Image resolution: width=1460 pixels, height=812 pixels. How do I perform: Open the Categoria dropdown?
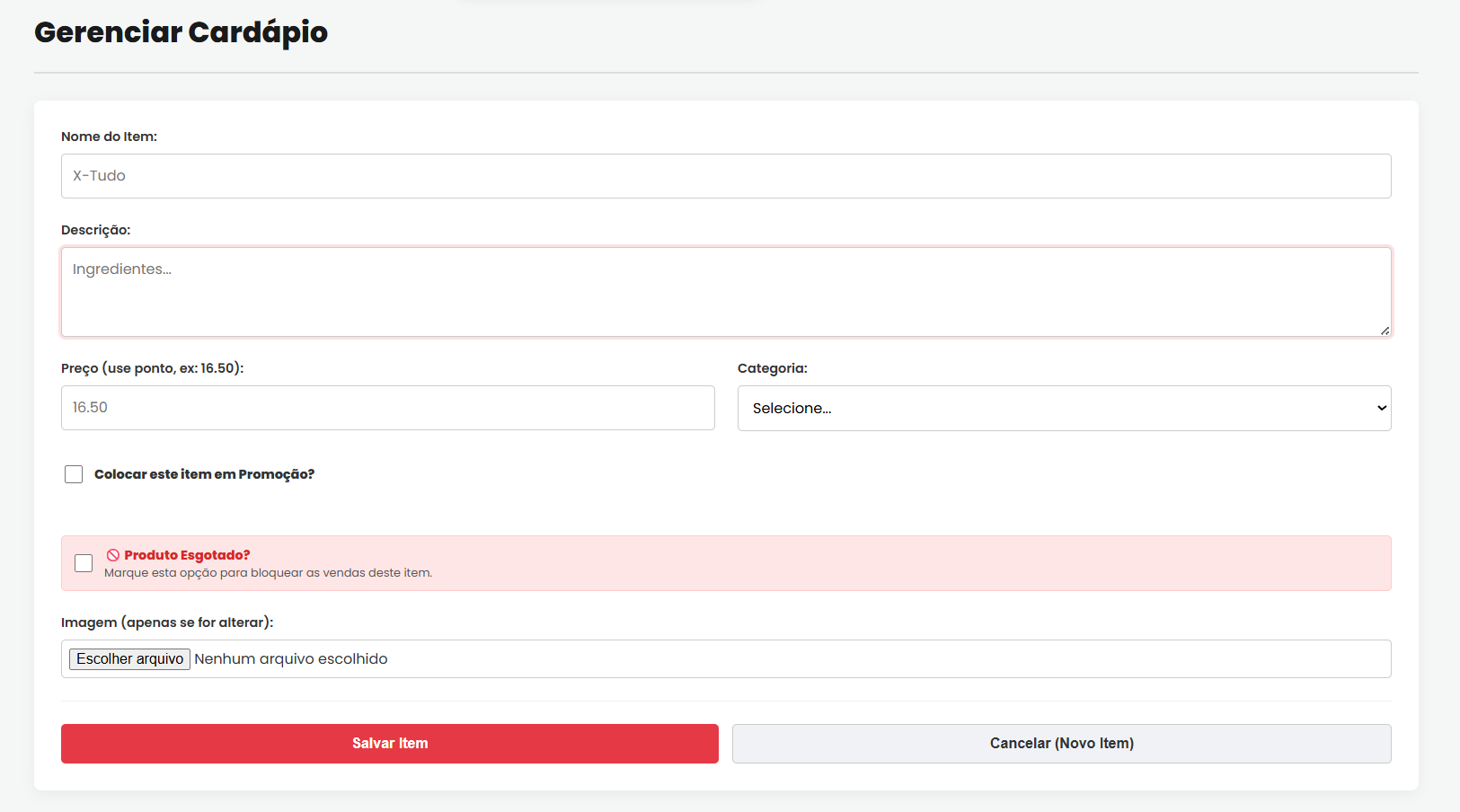tap(1063, 409)
